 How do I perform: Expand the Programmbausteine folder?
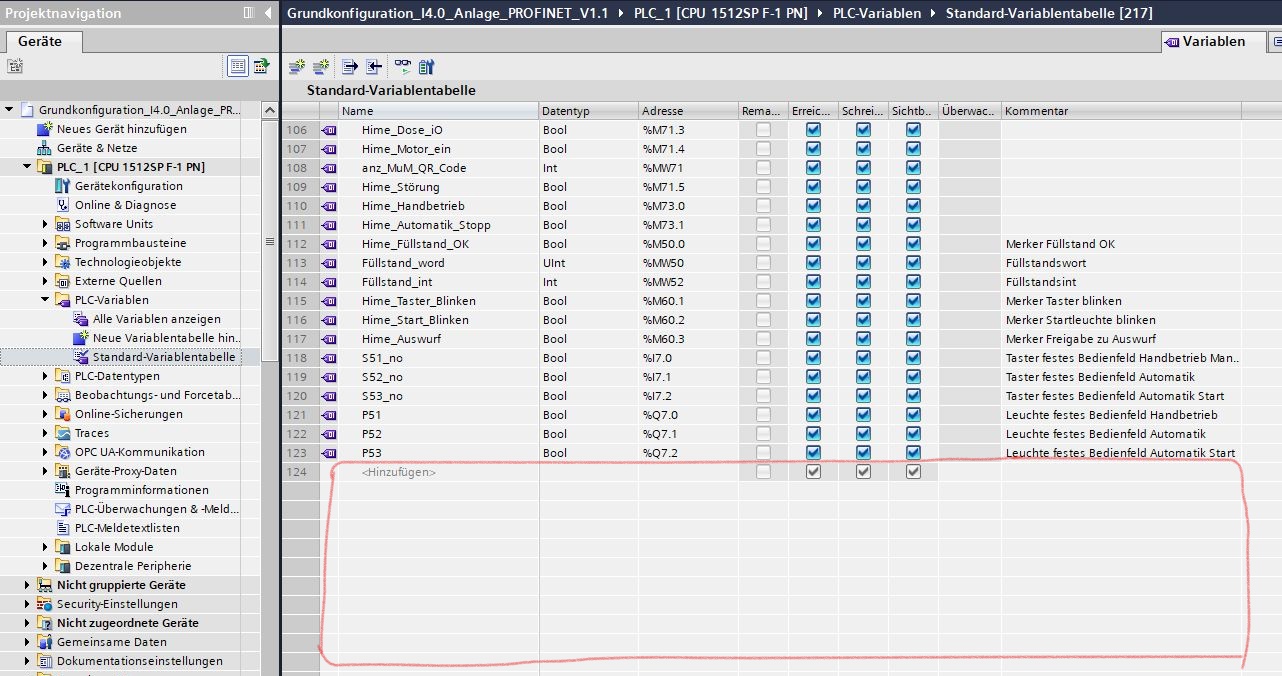point(46,243)
